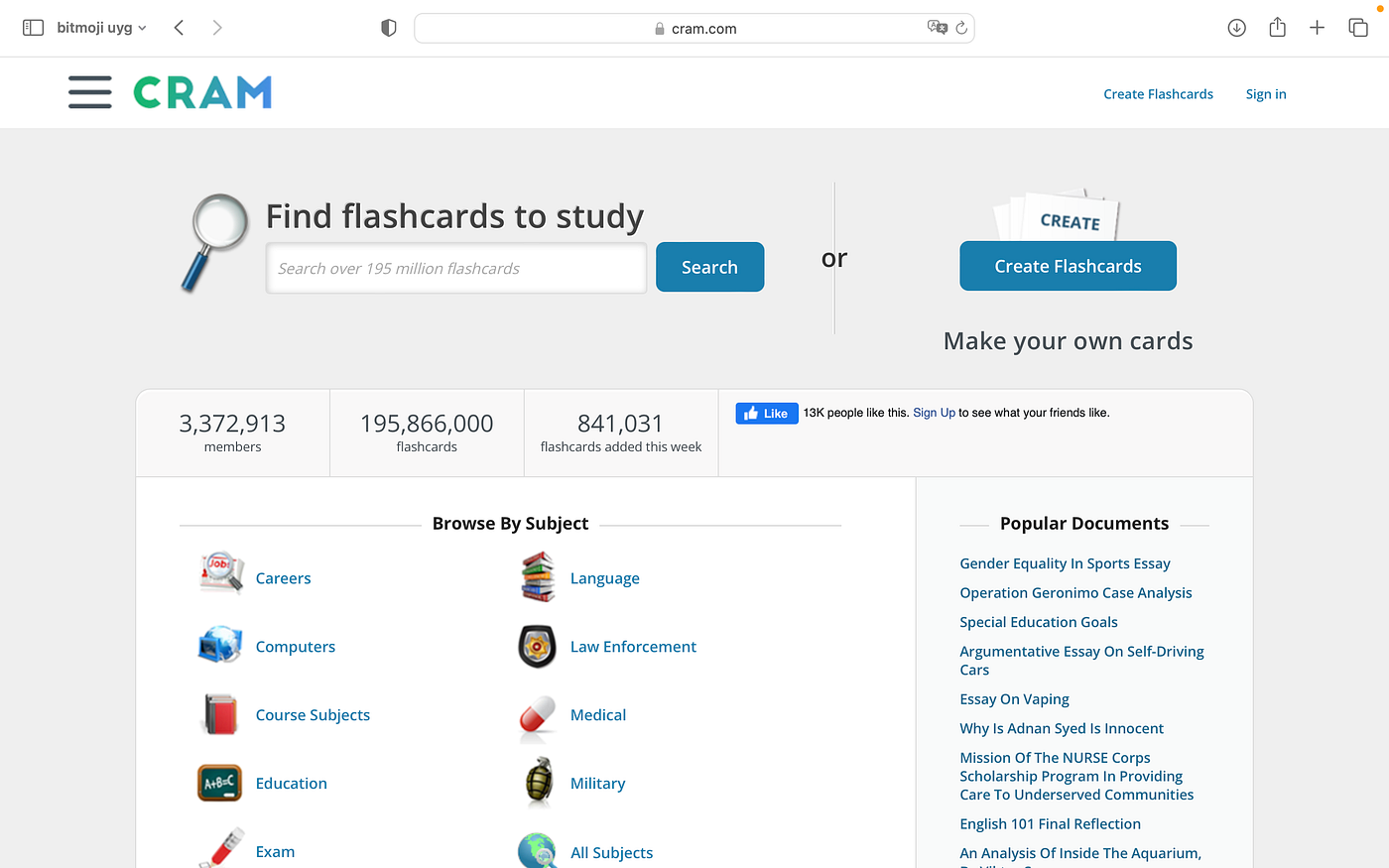Click the magnifying glass illustration
The height and width of the screenshot is (868, 1389).
[x=214, y=243]
